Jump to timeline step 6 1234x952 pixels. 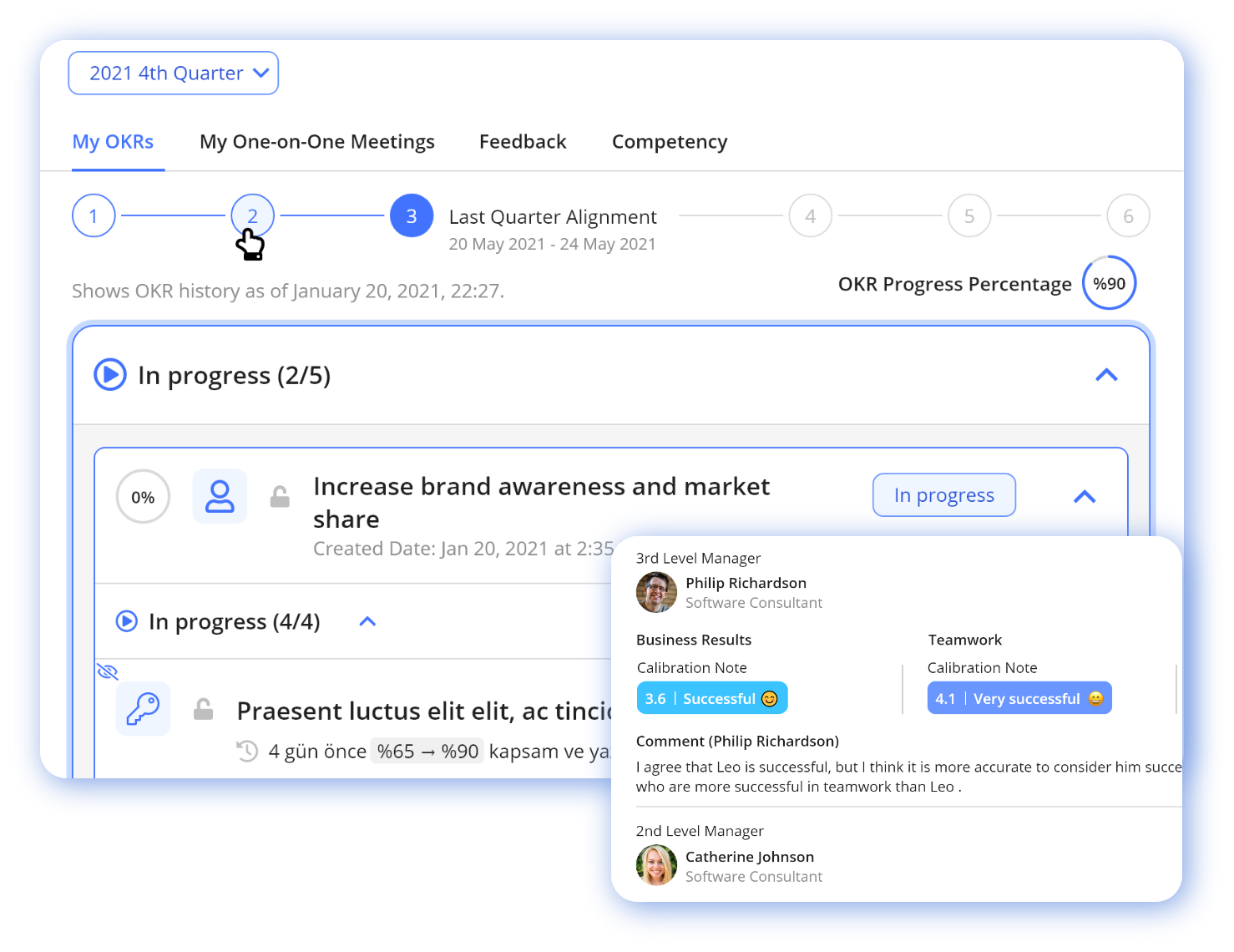click(x=1128, y=215)
